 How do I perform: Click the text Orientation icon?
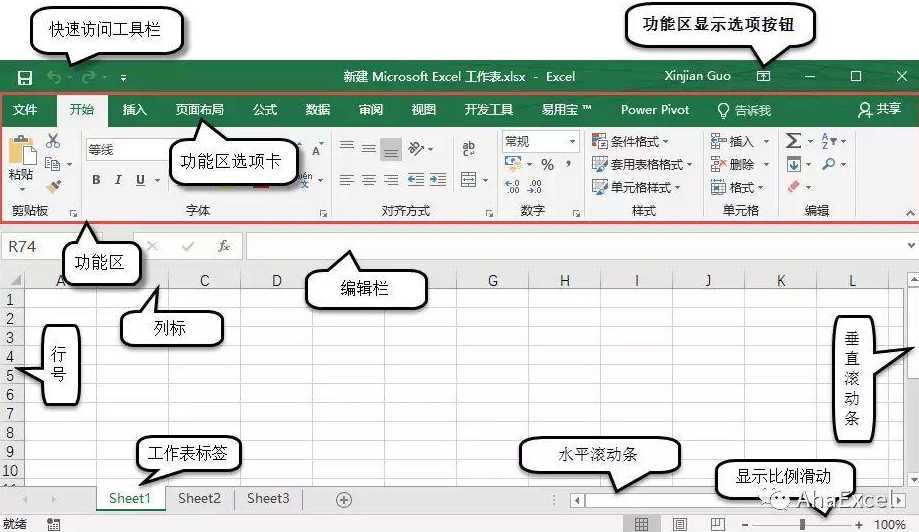pyautogui.click(x=416, y=149)
